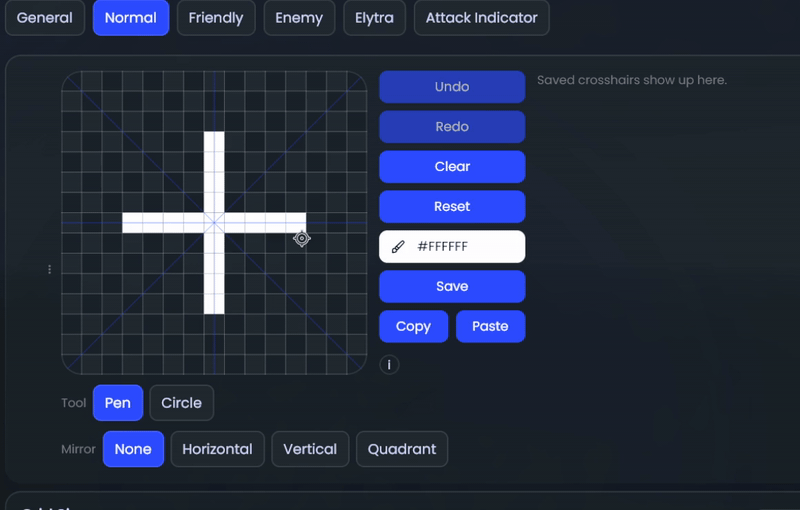Open the #FFFFFF color picker field
Viewport: 800px width, 510px height.
tap(452, 246)
